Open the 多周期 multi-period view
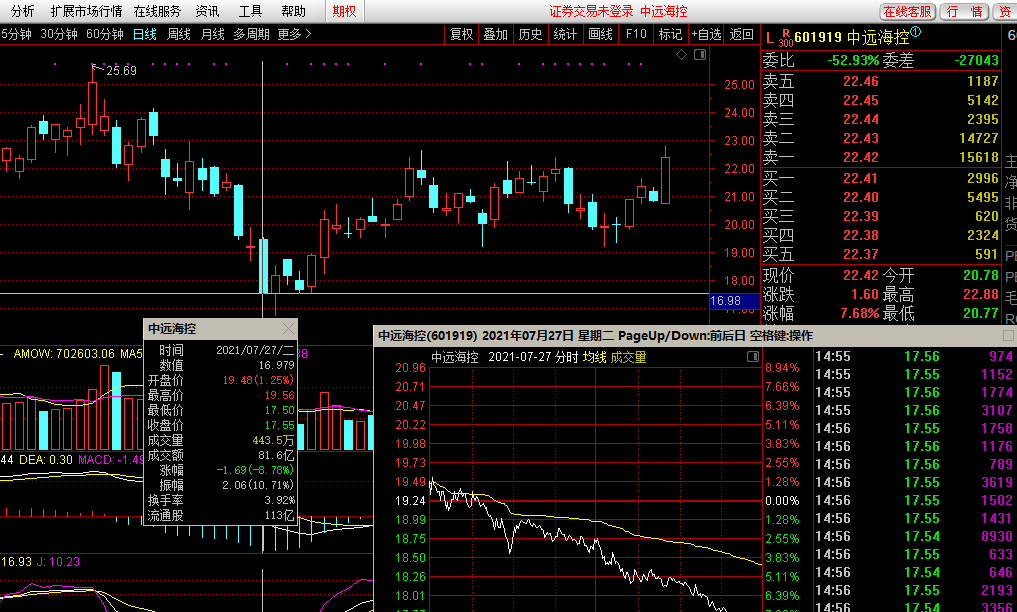 pos(251,34)
